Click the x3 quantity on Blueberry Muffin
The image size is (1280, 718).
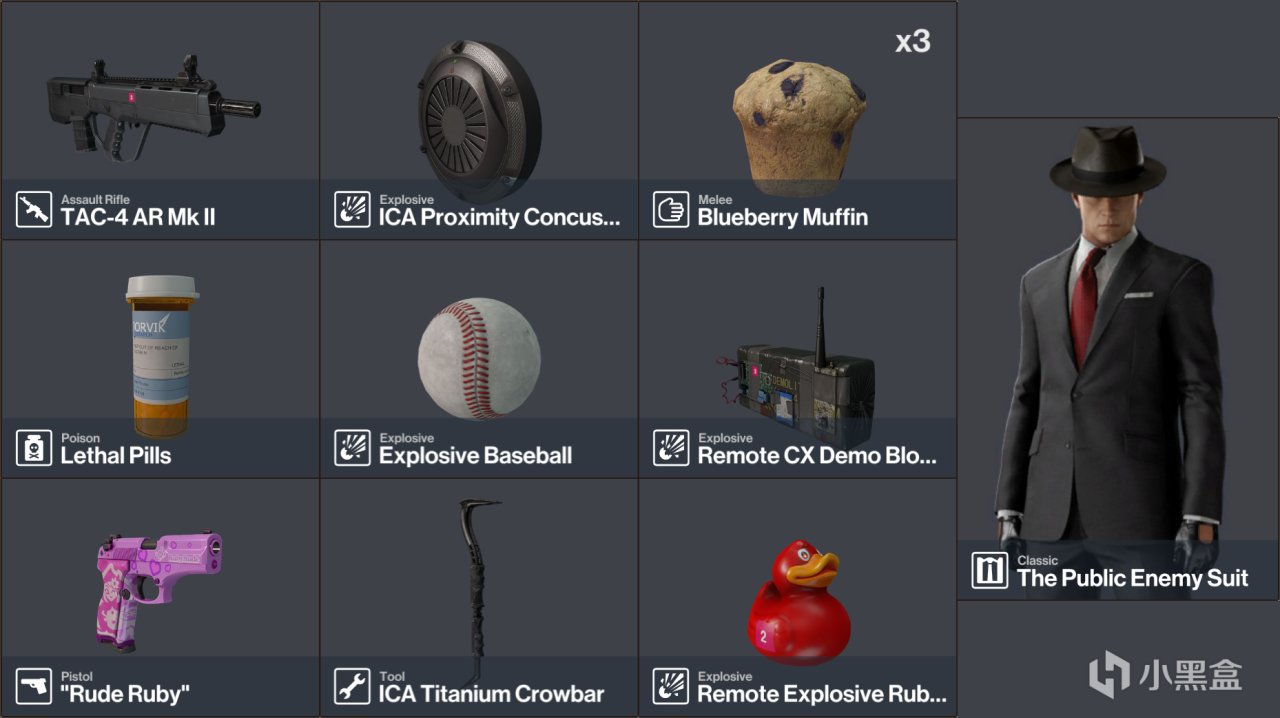913,42
